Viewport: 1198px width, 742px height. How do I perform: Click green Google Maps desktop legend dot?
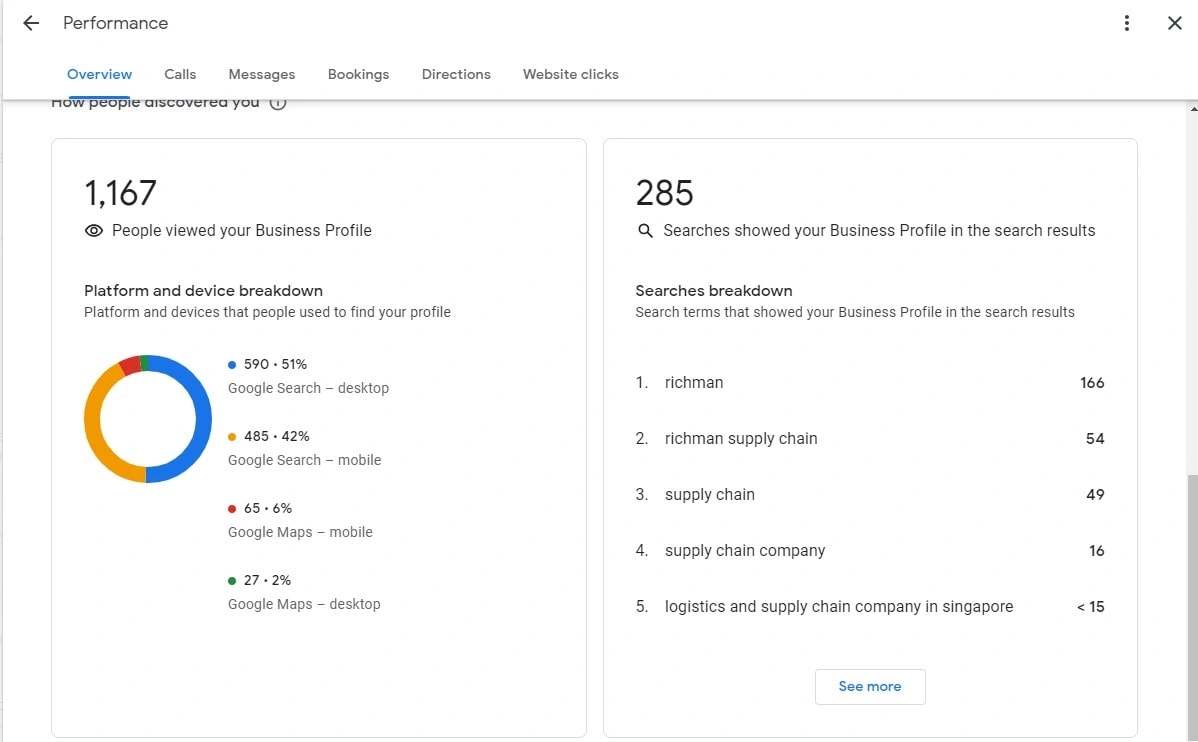click(232, 581)
